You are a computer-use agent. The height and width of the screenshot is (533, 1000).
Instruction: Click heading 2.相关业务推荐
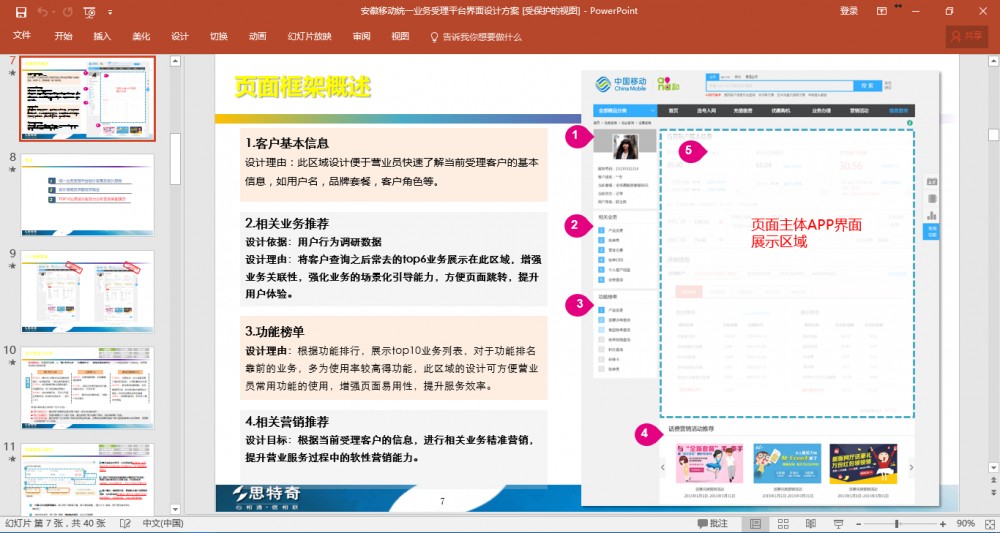click(x=288, y=224)
